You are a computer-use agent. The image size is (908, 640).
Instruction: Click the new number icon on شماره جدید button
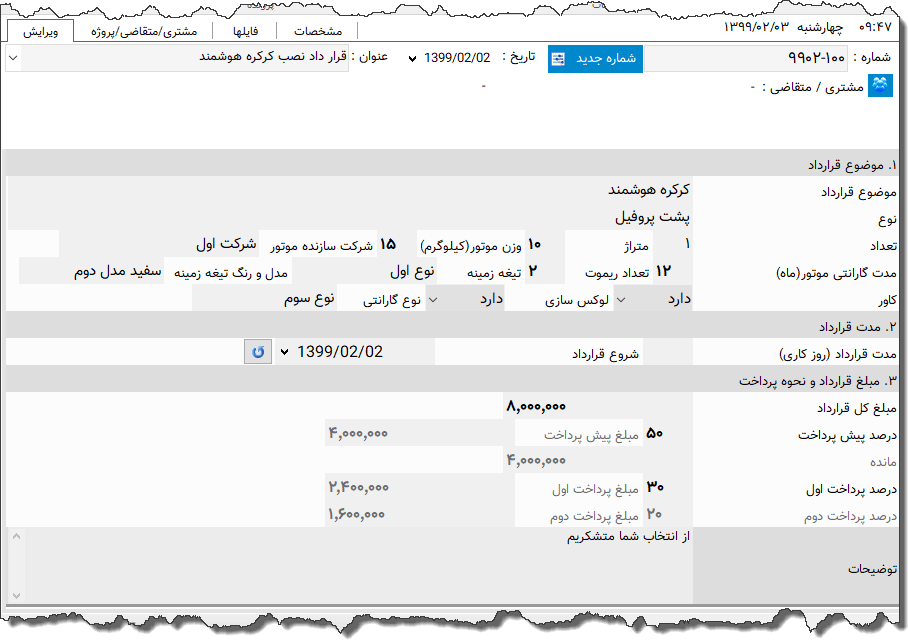(x=558, y=59)
